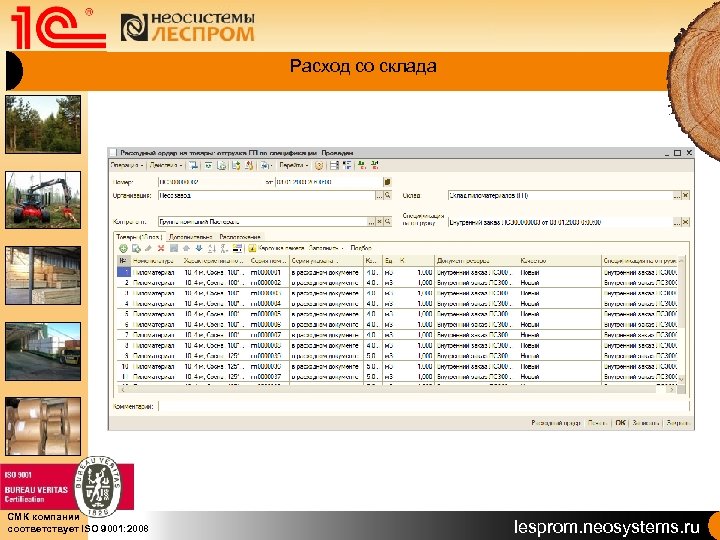Viewport: 720px width, 540px height.
Task: Click the table's vertical scrollbar down arrow
Action: [x=681, y=379]
